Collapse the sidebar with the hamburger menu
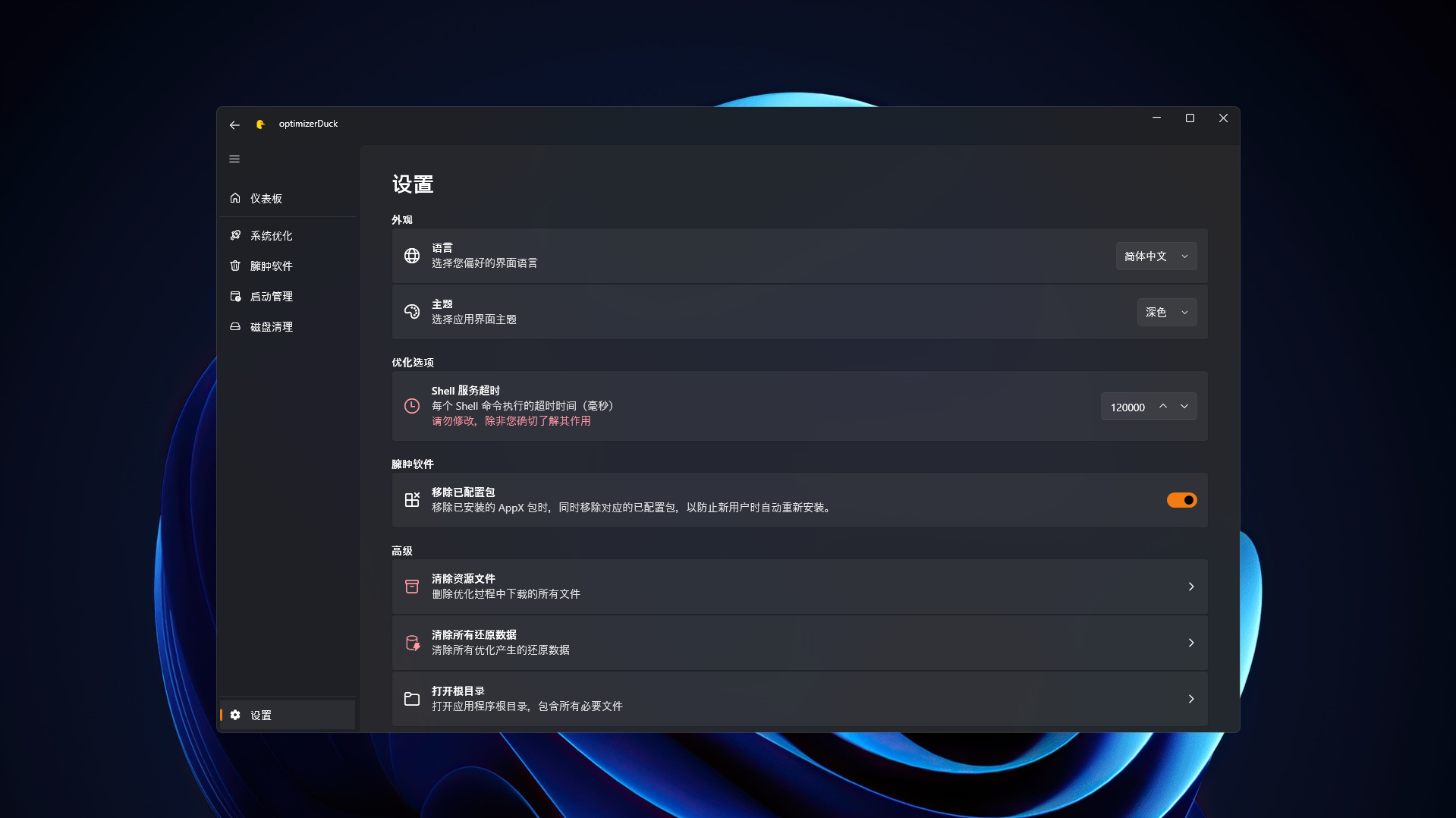This screenshot has width=1456, height=818. 234,159
